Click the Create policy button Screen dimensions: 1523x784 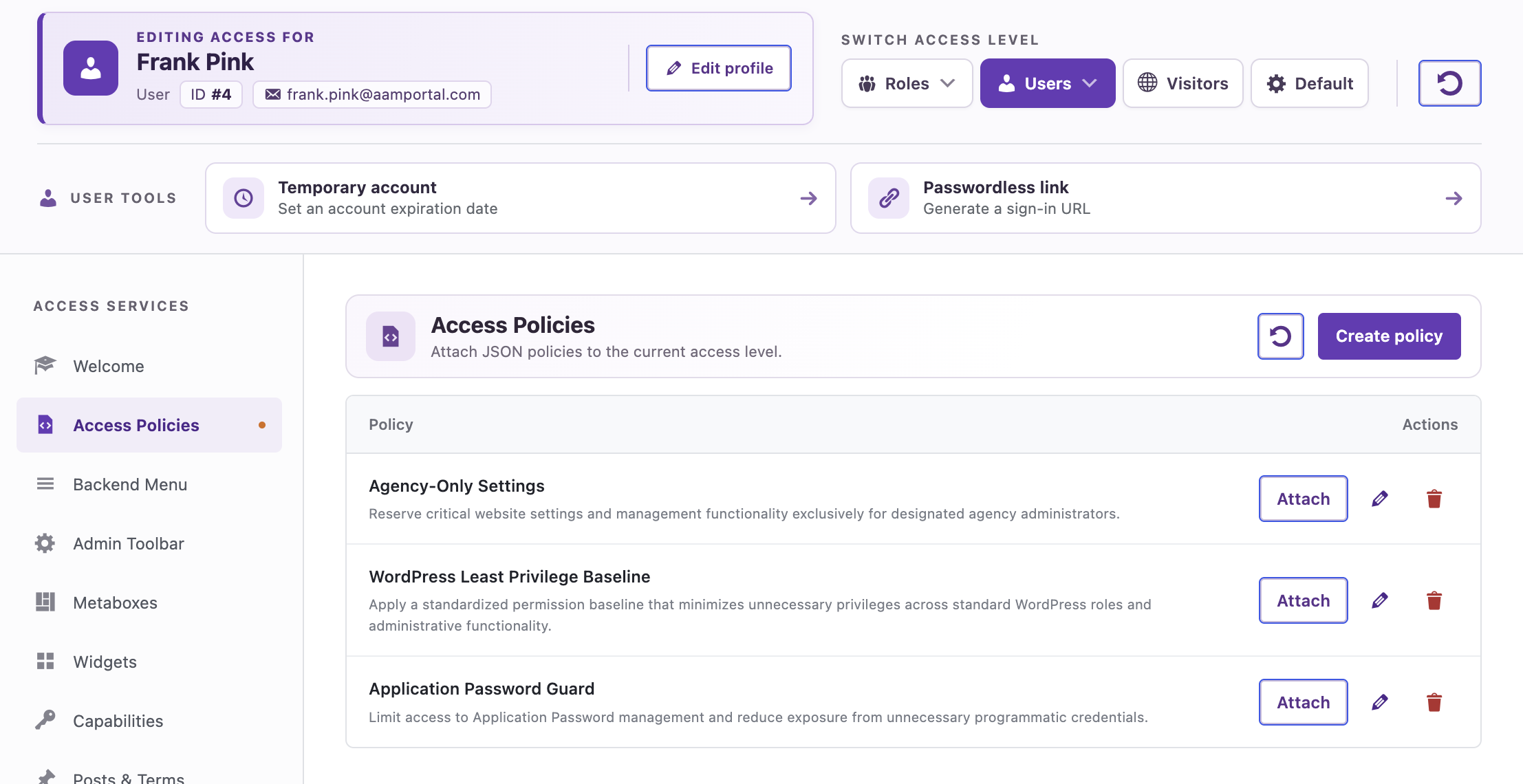1389,336
